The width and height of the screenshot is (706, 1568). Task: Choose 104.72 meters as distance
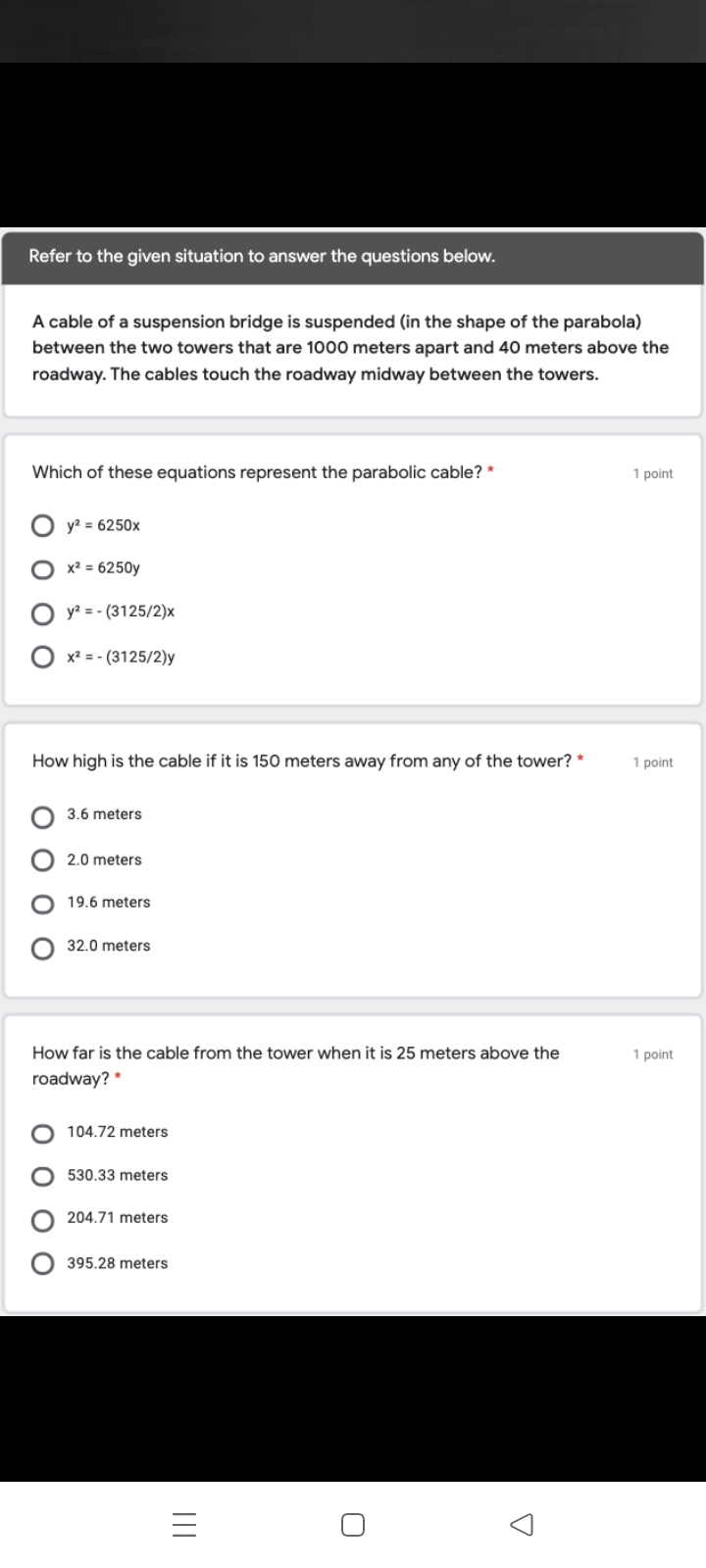[x=42, y=1134]
